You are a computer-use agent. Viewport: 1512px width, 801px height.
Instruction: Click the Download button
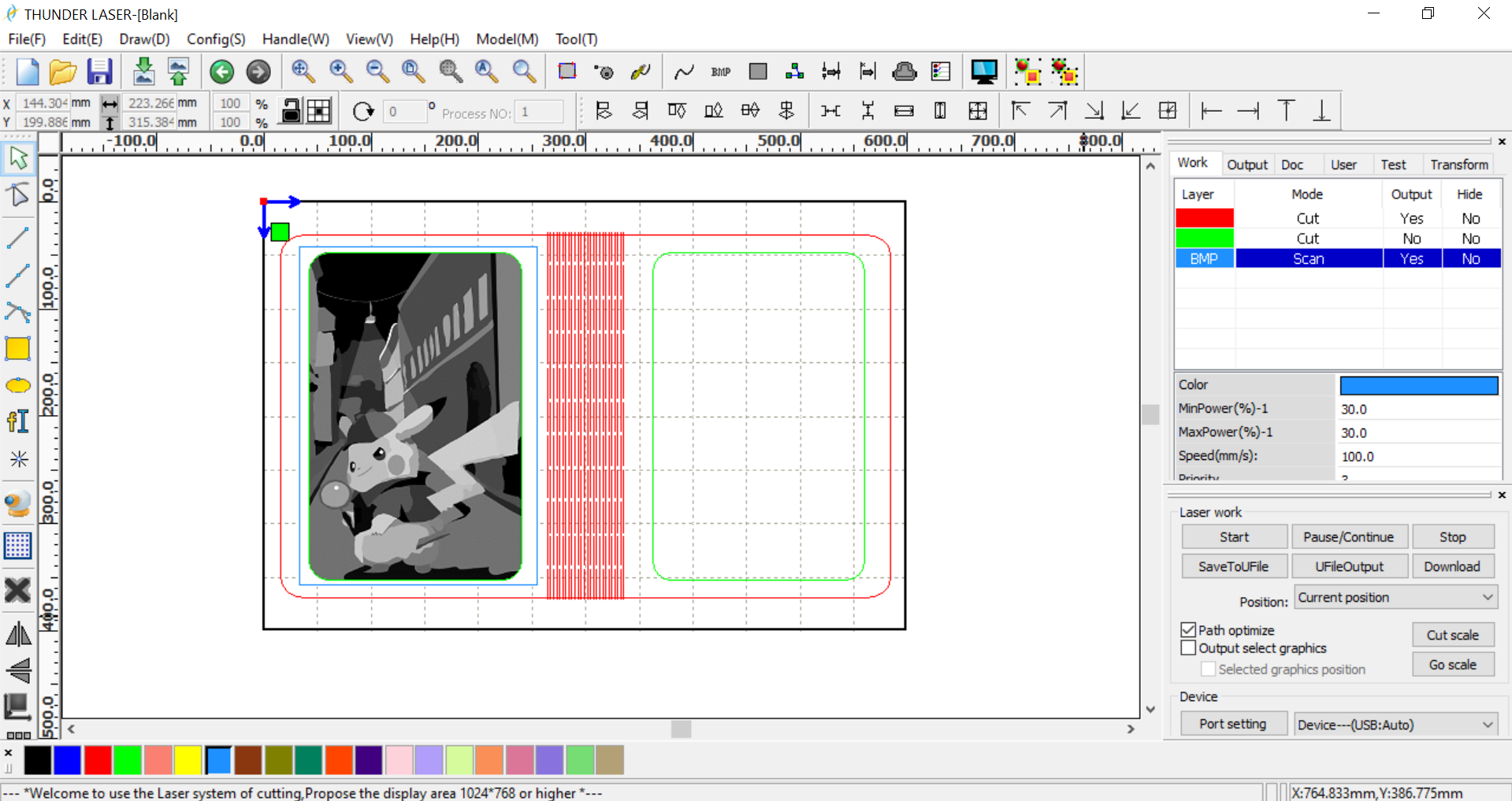click(1452, 566)
